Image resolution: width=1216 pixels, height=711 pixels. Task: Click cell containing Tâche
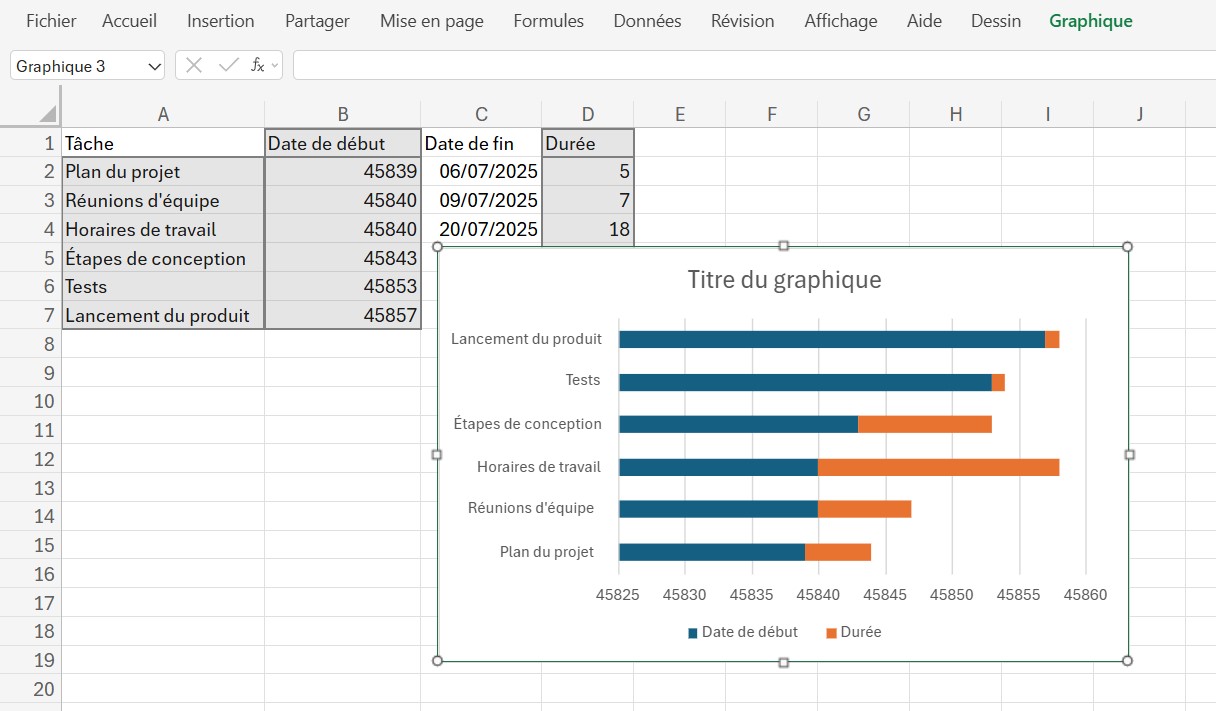(163, 143)
